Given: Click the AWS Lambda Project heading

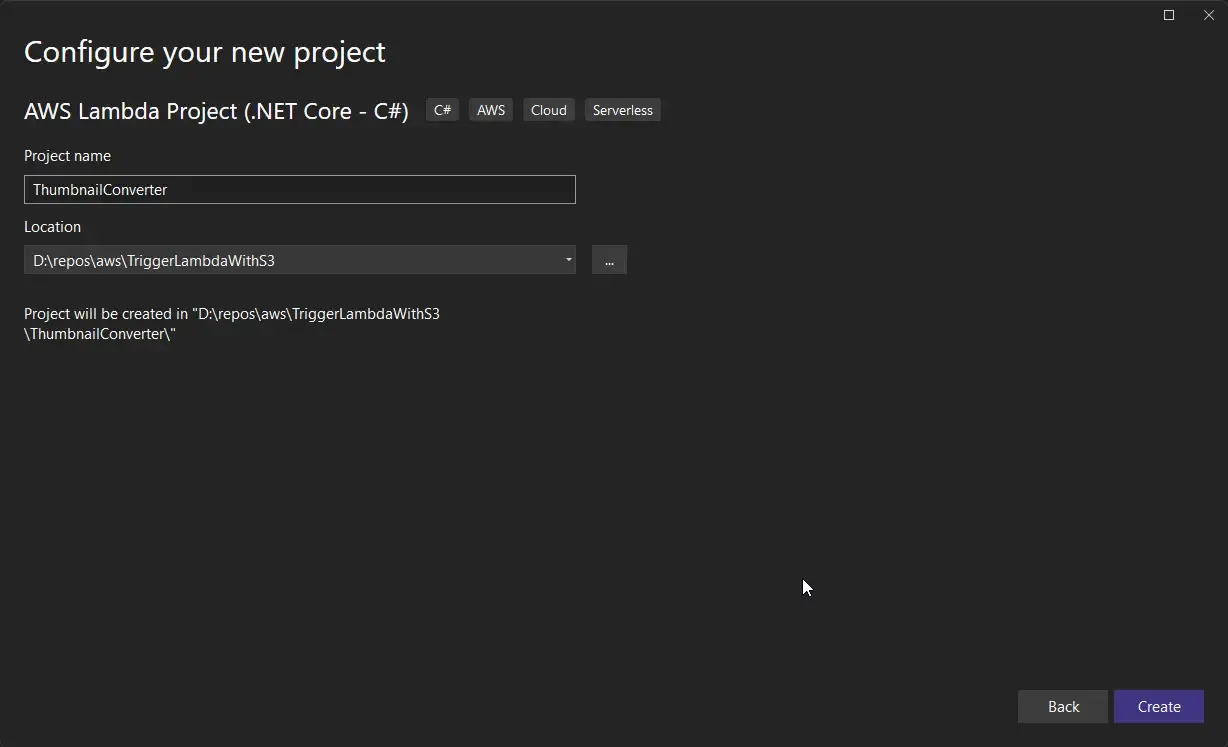Looking at the screenshot, I should pos(216,111).
